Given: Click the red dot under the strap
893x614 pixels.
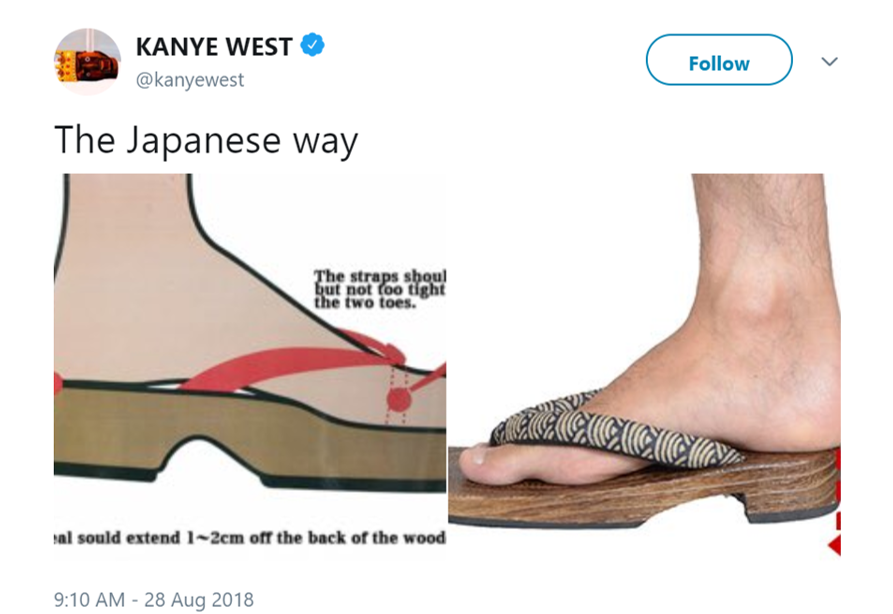Looking at the screenshot, I should (x=399, y=399).
